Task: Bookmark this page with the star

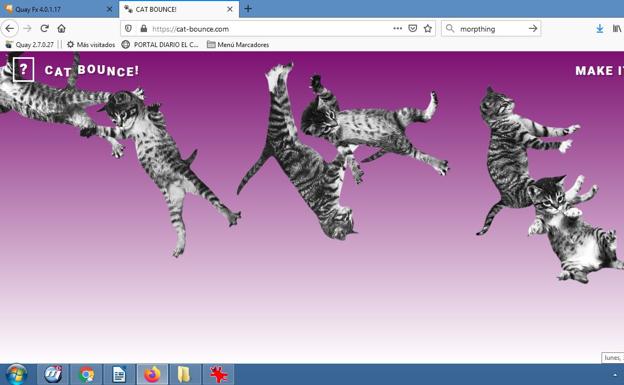Action: [x=428, y=28]
